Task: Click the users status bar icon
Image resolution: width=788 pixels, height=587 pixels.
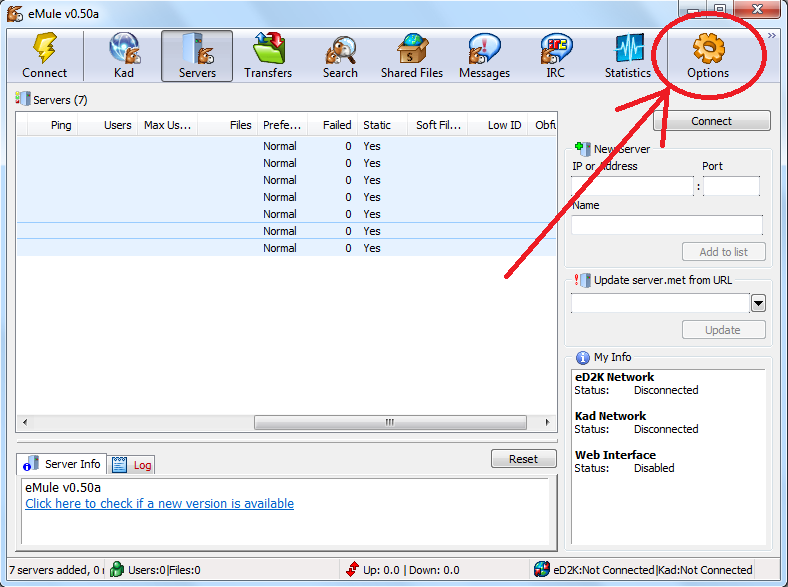Action: 117,569
